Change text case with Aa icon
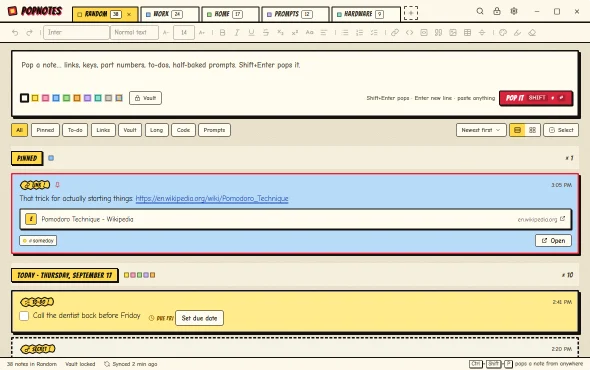 click(x=309, y=33)
